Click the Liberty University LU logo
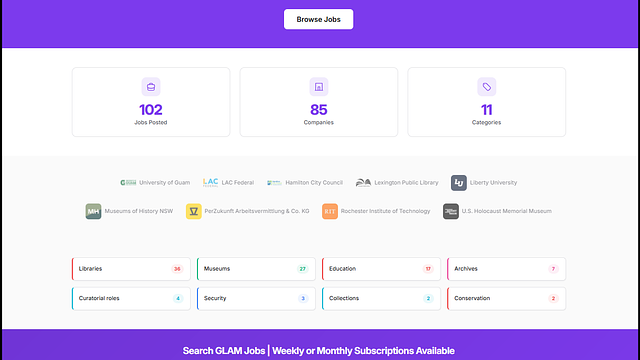This screenshot has width=640, height=360. 459,182
